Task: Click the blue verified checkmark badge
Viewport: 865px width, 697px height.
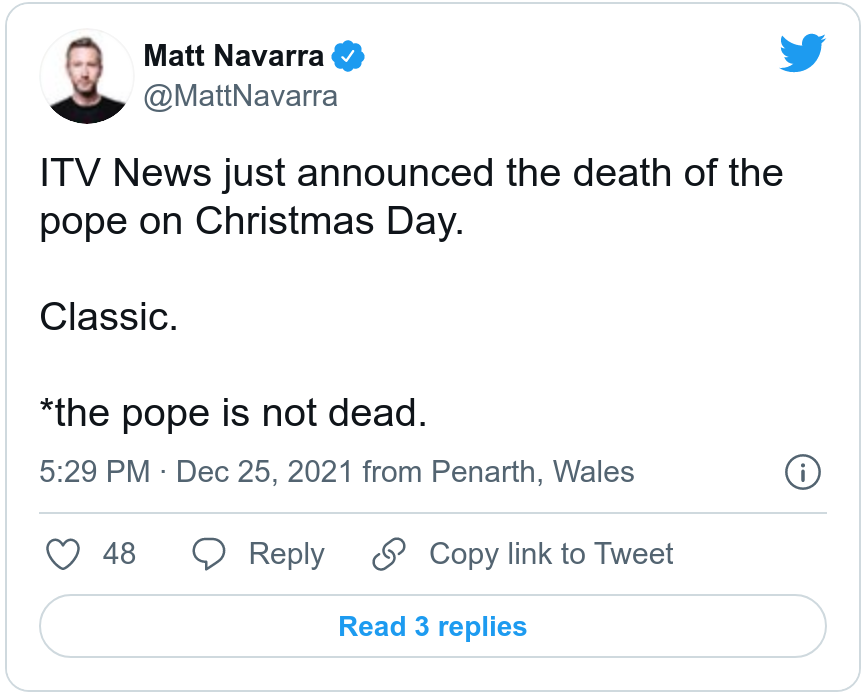Action: [348, 57]
